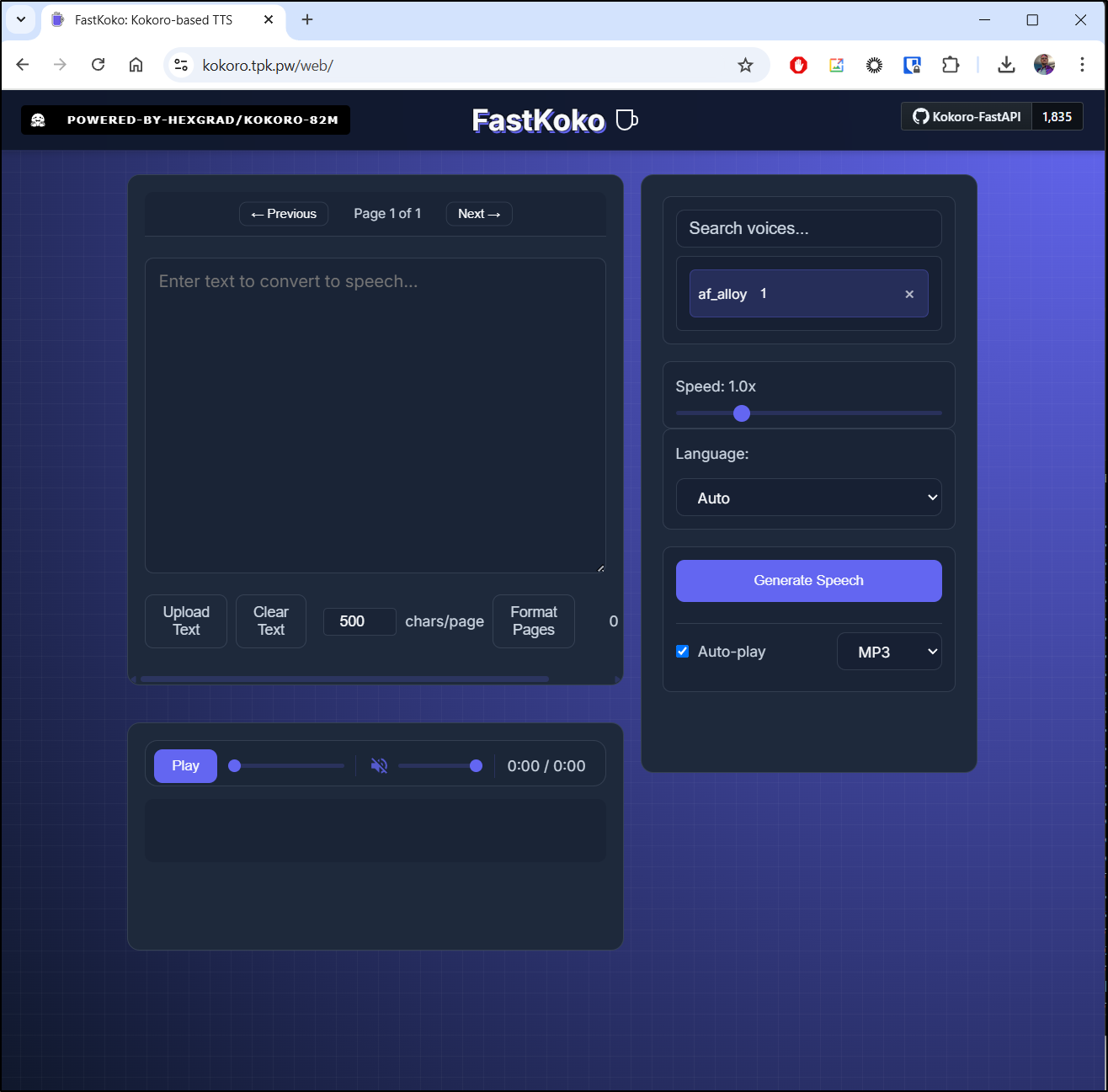The image size is (1108, 1092).
Task: Open the black sunburst extension icon
Action: 874,65
